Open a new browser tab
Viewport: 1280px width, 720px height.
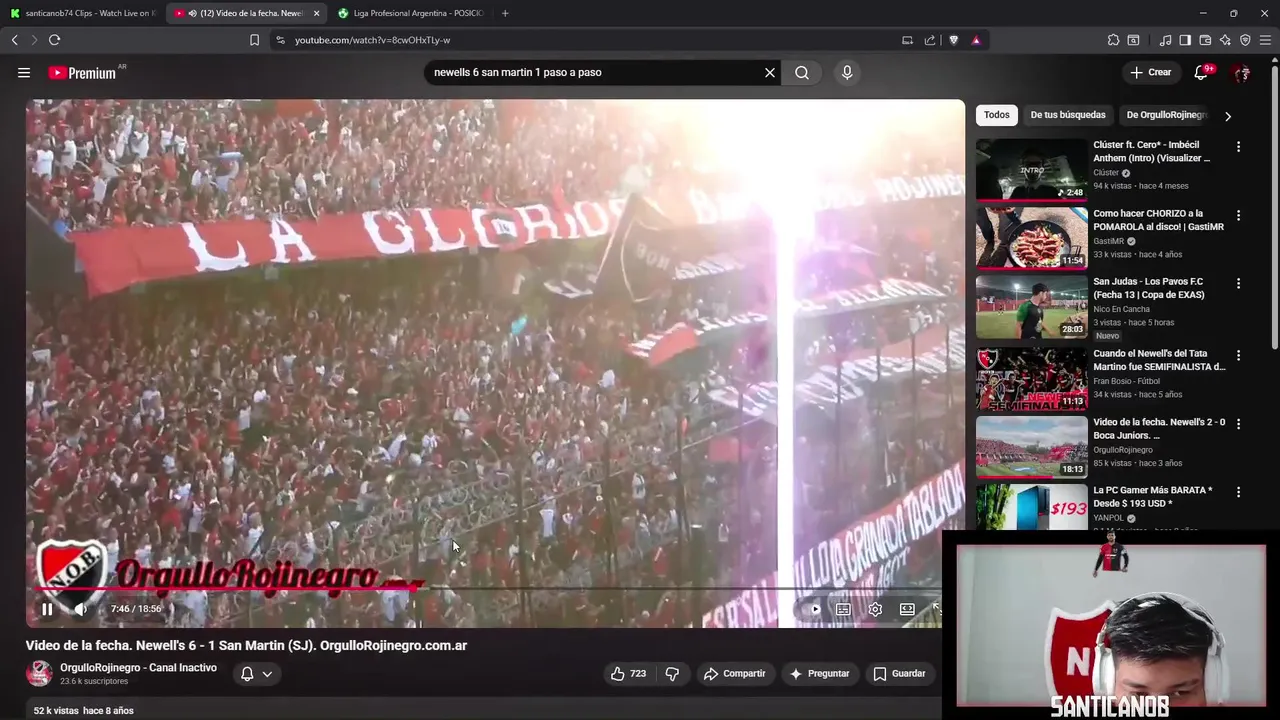(x=505, y=13)
